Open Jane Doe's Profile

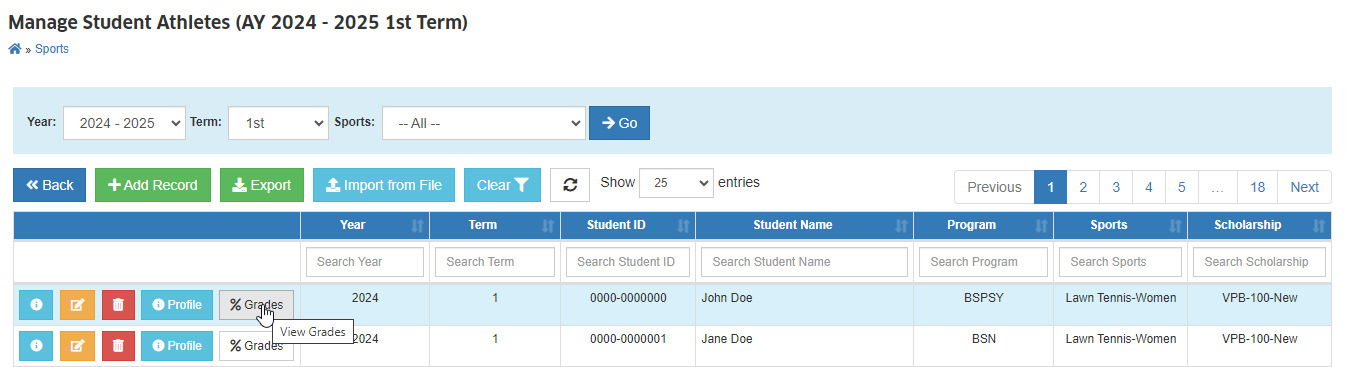coord(177,345)
